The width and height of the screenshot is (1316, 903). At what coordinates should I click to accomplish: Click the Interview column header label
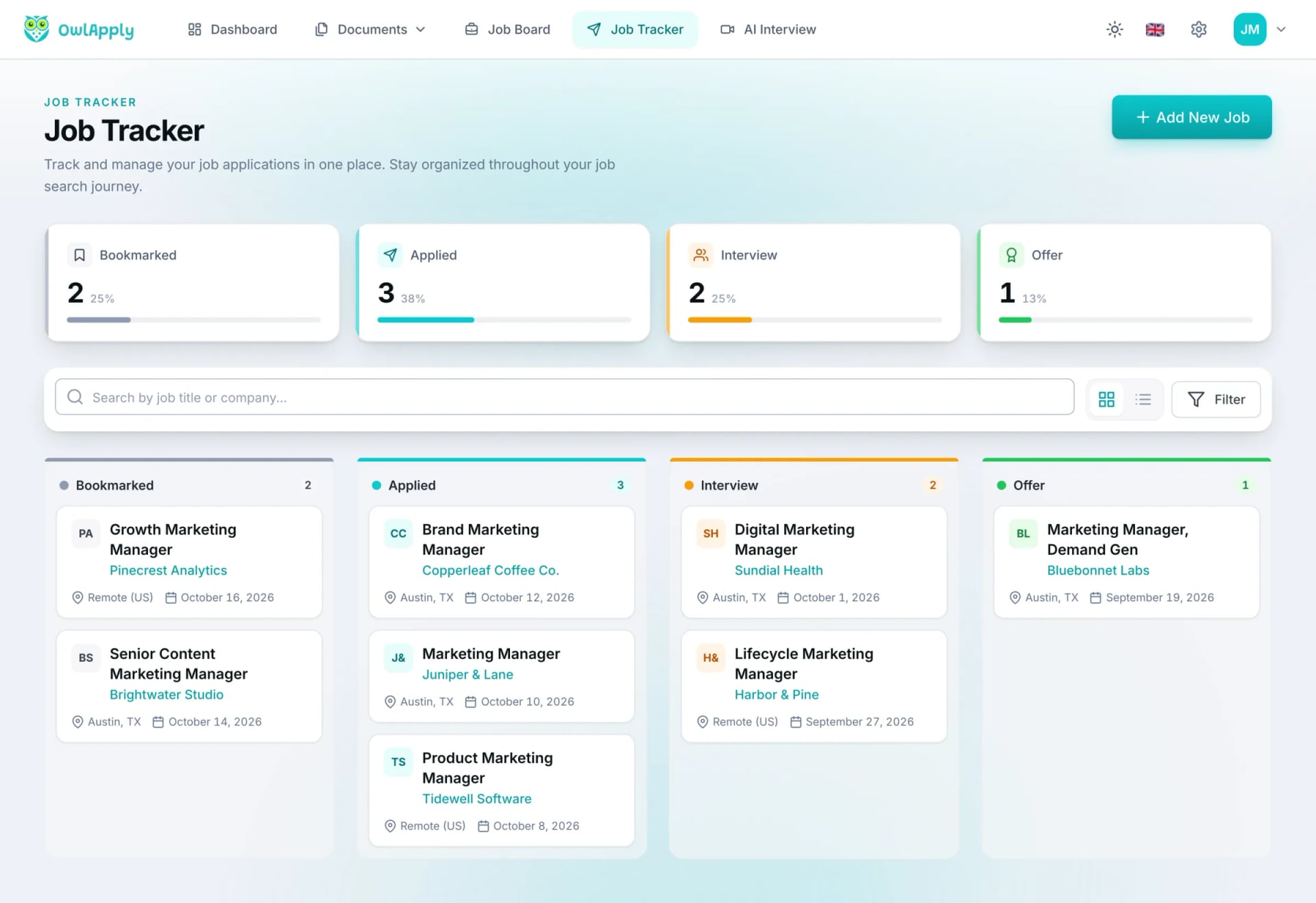point(729,485)
